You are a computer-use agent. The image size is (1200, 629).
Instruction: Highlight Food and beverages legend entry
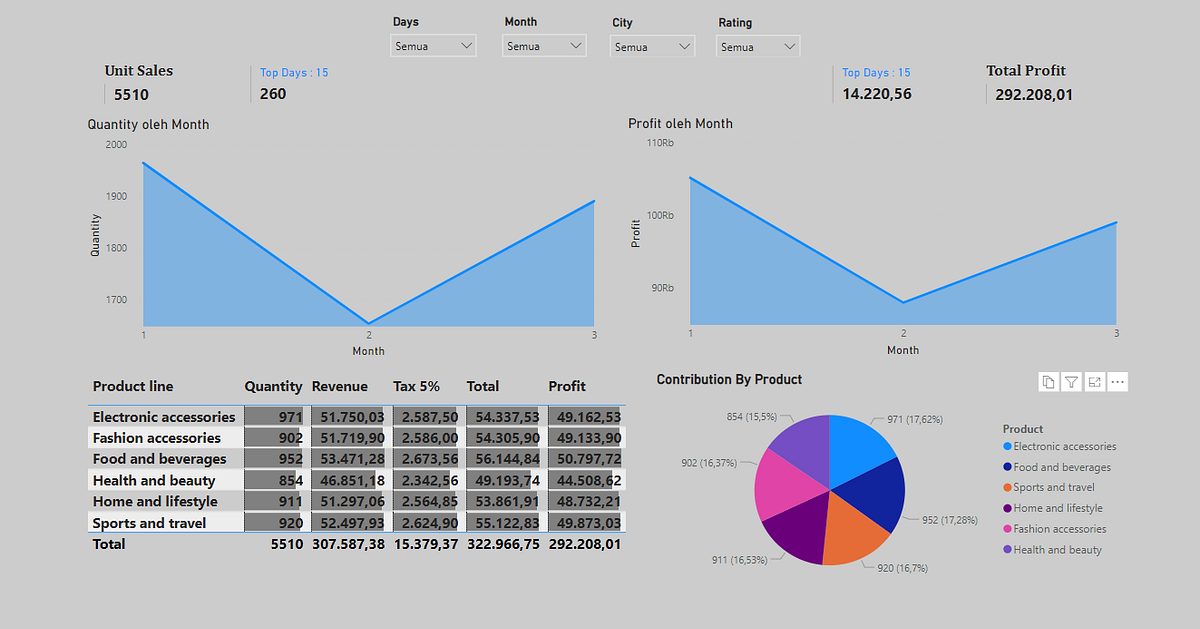(x=1060, y=467)
